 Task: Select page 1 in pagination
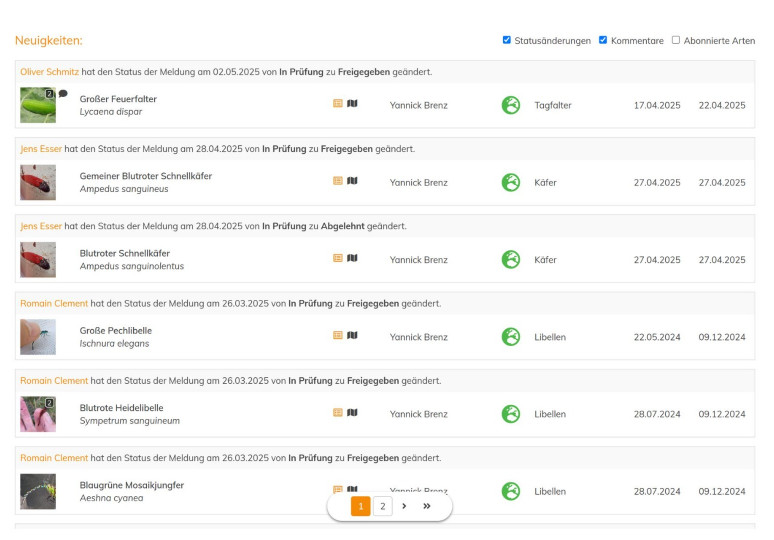point(360,507)
